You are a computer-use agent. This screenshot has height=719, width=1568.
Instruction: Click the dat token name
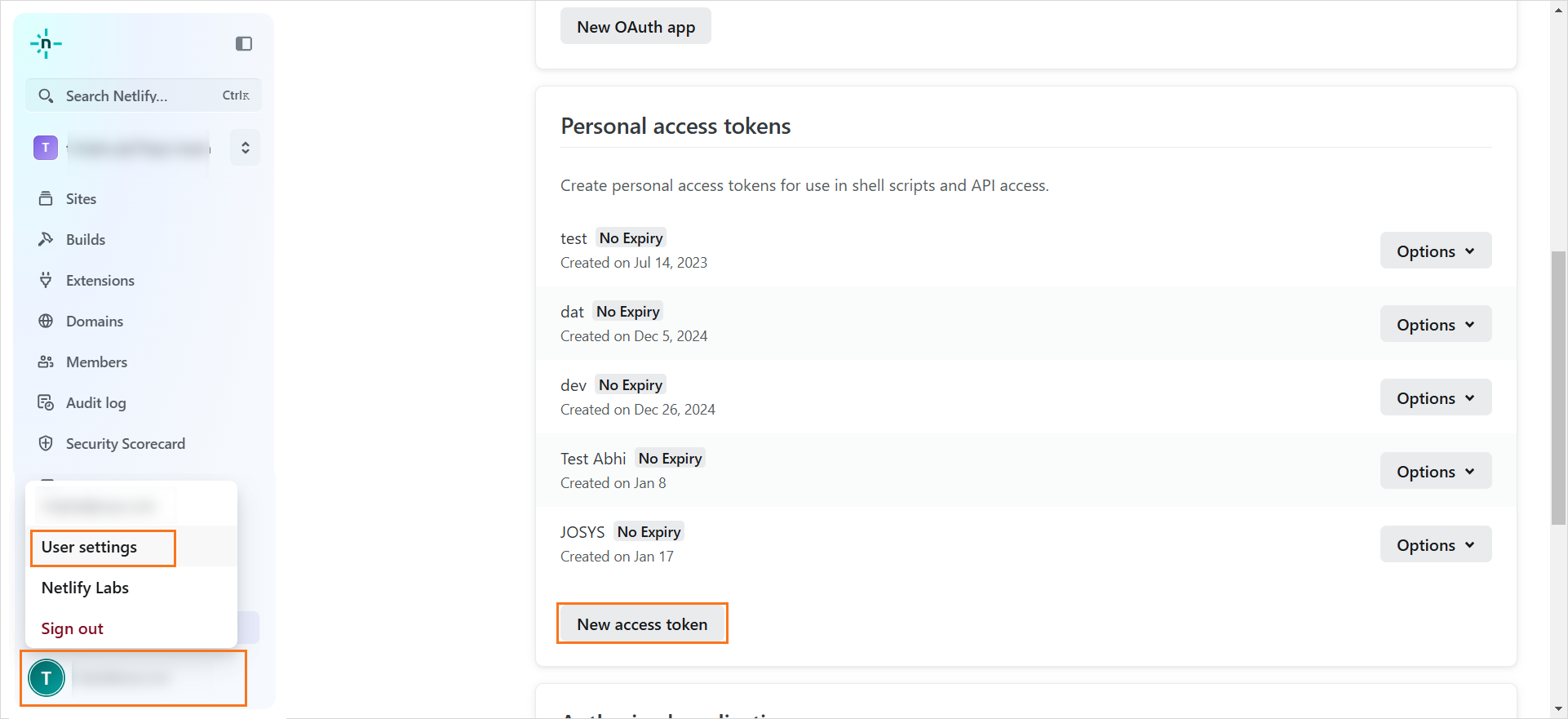coord(572,312)
